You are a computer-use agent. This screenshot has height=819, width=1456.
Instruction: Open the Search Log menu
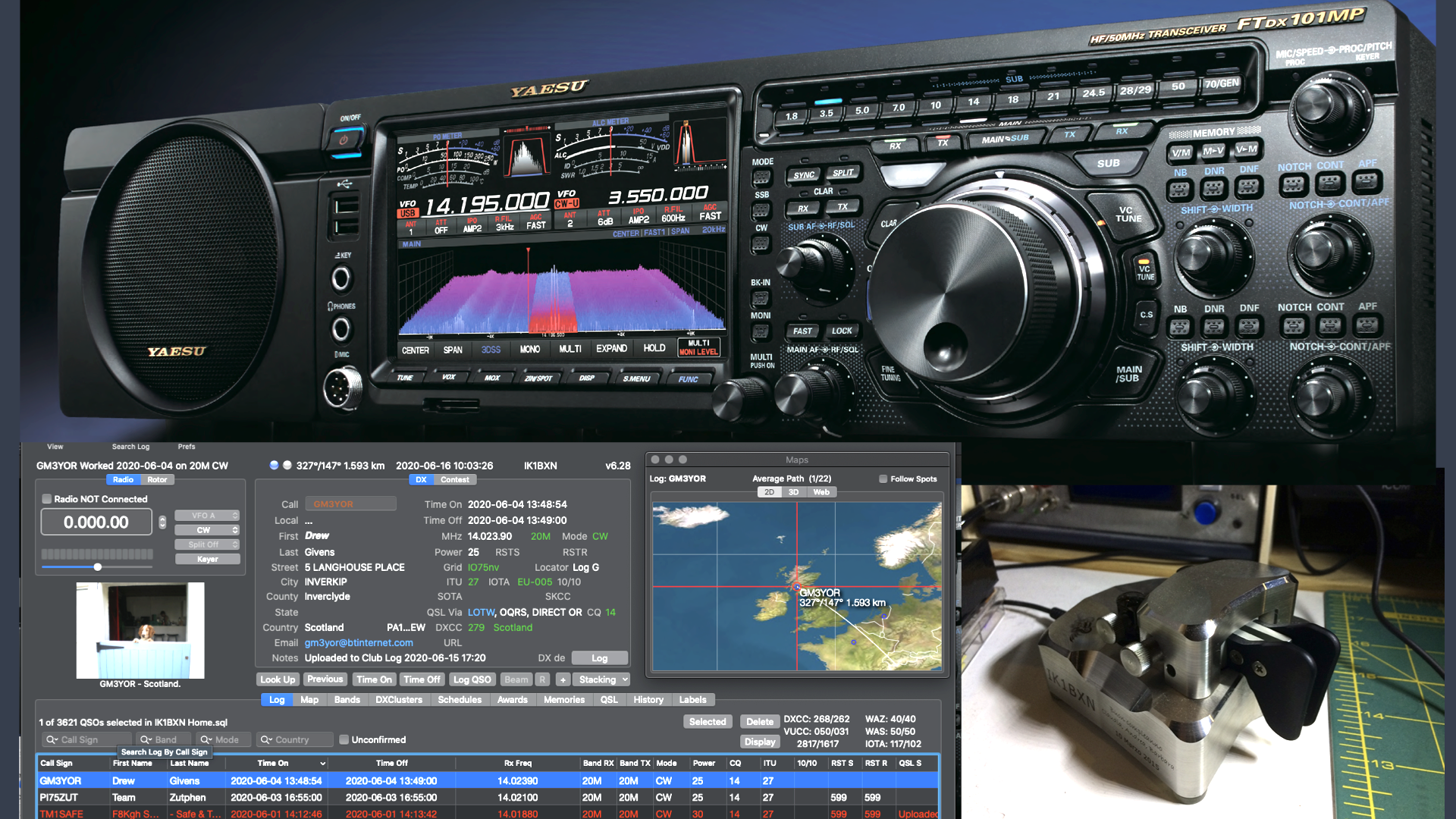pos(130,447)
